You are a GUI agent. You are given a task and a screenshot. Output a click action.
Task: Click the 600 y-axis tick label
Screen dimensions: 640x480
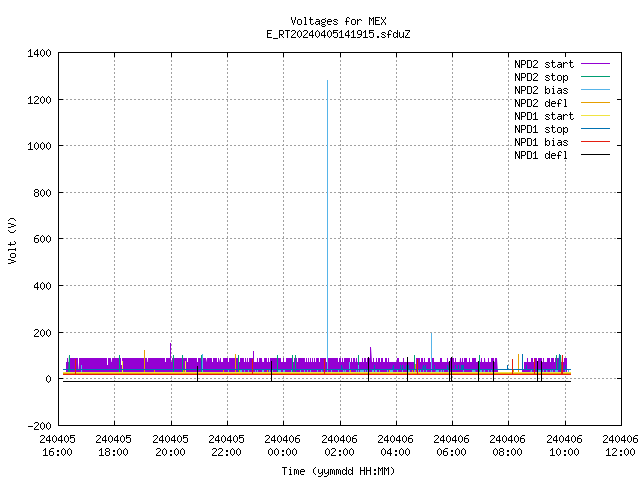pyautogui.click(x=42, y=239)
